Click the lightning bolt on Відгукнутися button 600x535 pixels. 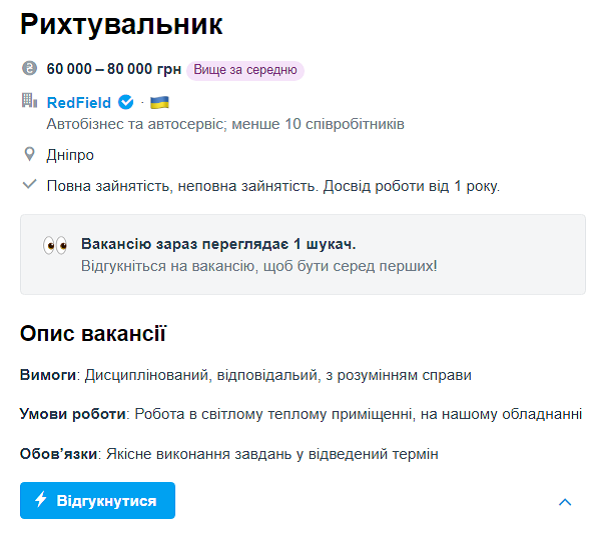click(x=41, y=500)
